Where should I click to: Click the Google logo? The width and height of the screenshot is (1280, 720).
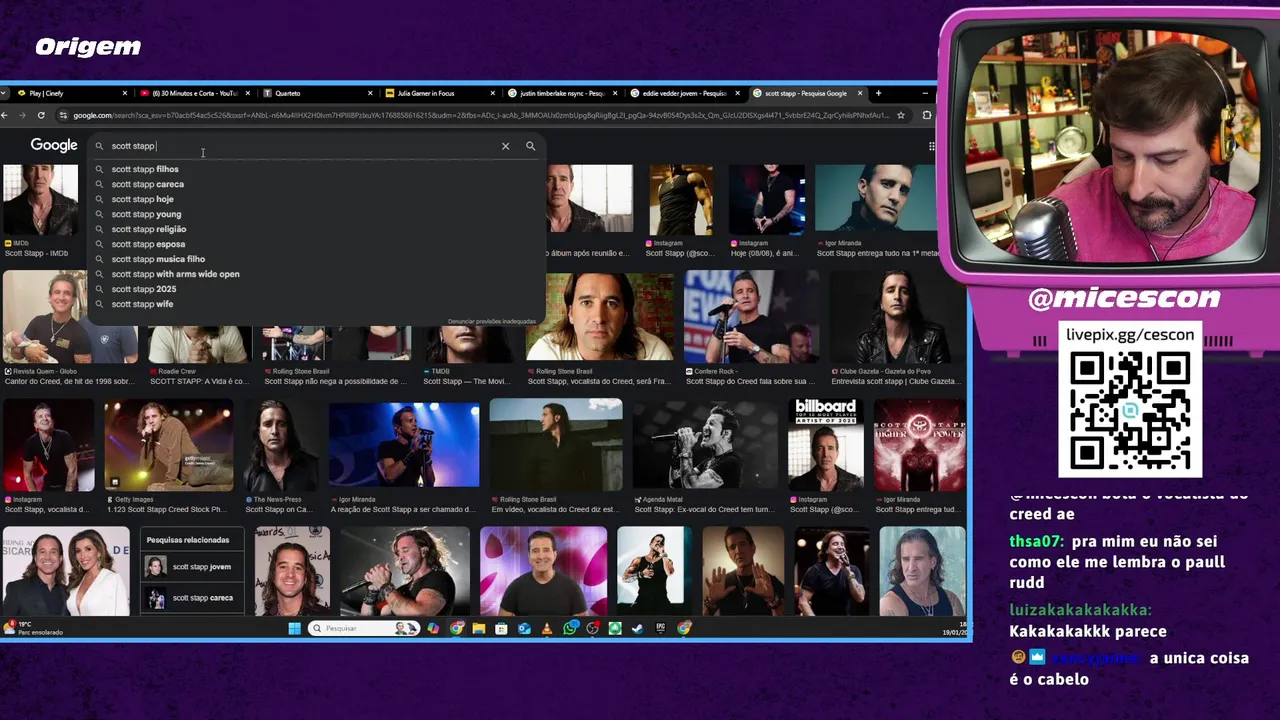click(54, 146)
